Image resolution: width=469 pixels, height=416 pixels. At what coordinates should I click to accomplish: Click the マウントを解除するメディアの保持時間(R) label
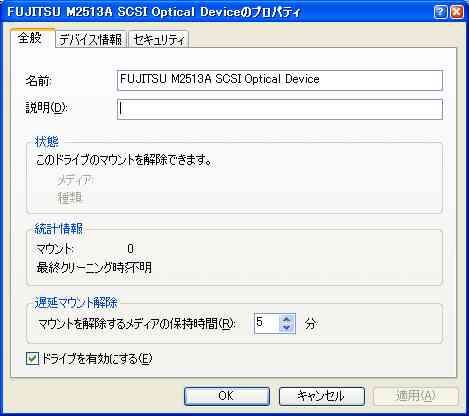tap(137, 323)
